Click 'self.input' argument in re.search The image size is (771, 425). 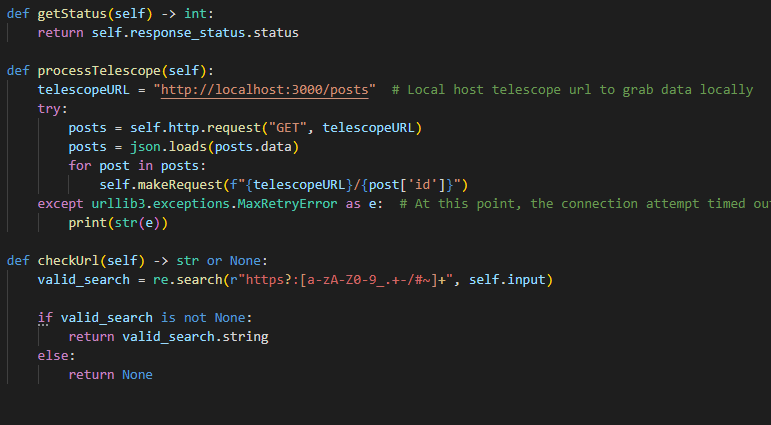click(507, 280)
